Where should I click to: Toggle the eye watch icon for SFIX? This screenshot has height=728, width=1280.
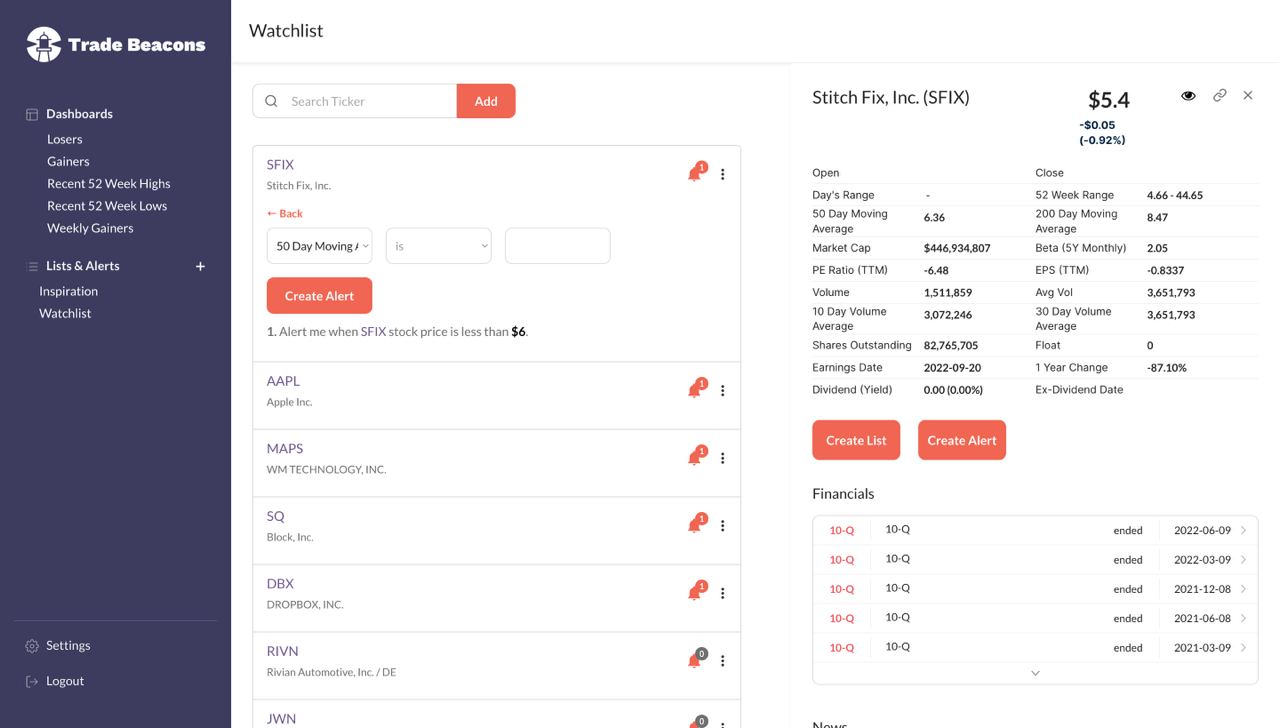[1188, 96]
